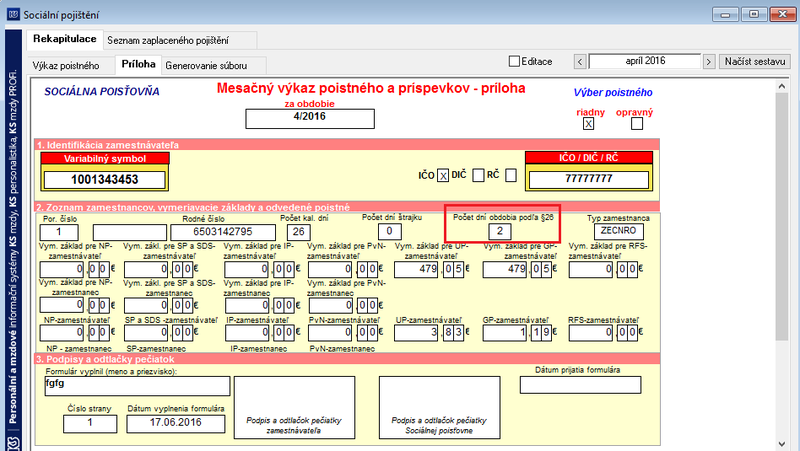This screenshot has width=800, height=451.
Task: Go to previous month arrow
Action: tap(580, 62)
